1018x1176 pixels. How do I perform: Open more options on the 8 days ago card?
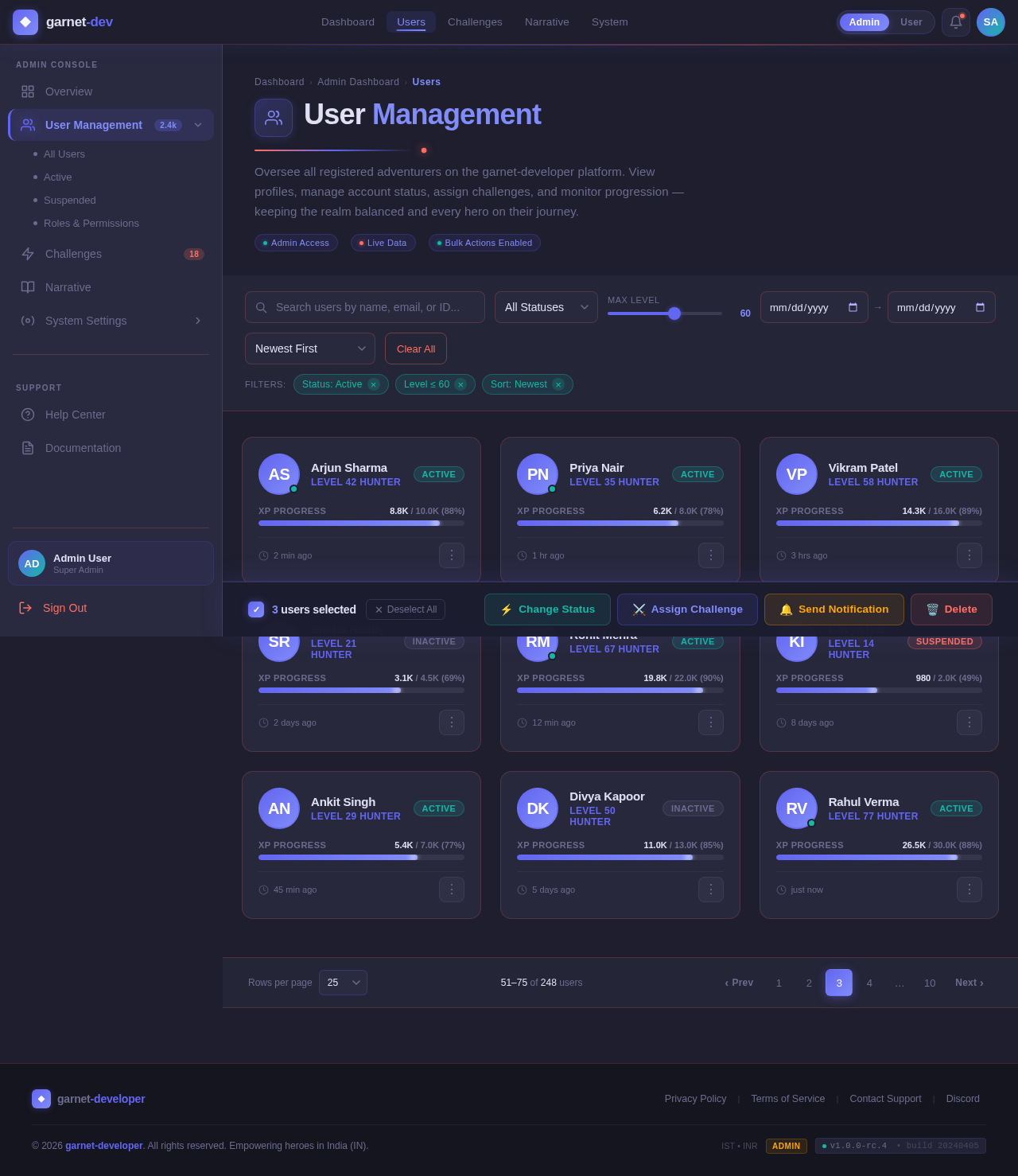pyautogui.click(x=969, y=722)
